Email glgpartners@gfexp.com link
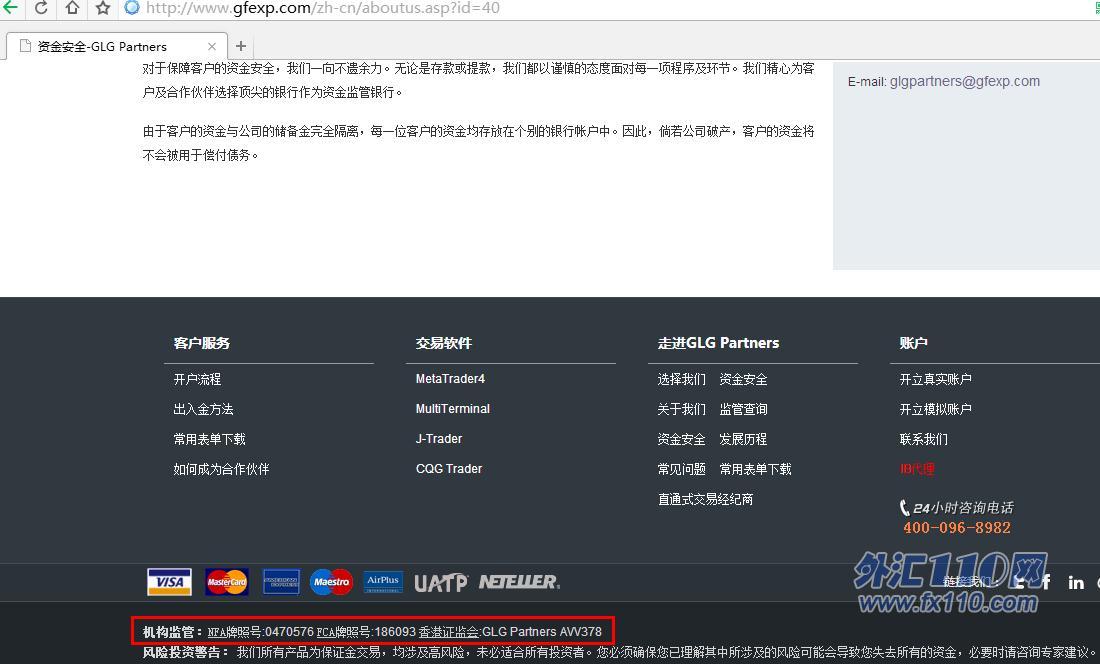The height and width of the screenshot is (664, 1100). (965, 81)
